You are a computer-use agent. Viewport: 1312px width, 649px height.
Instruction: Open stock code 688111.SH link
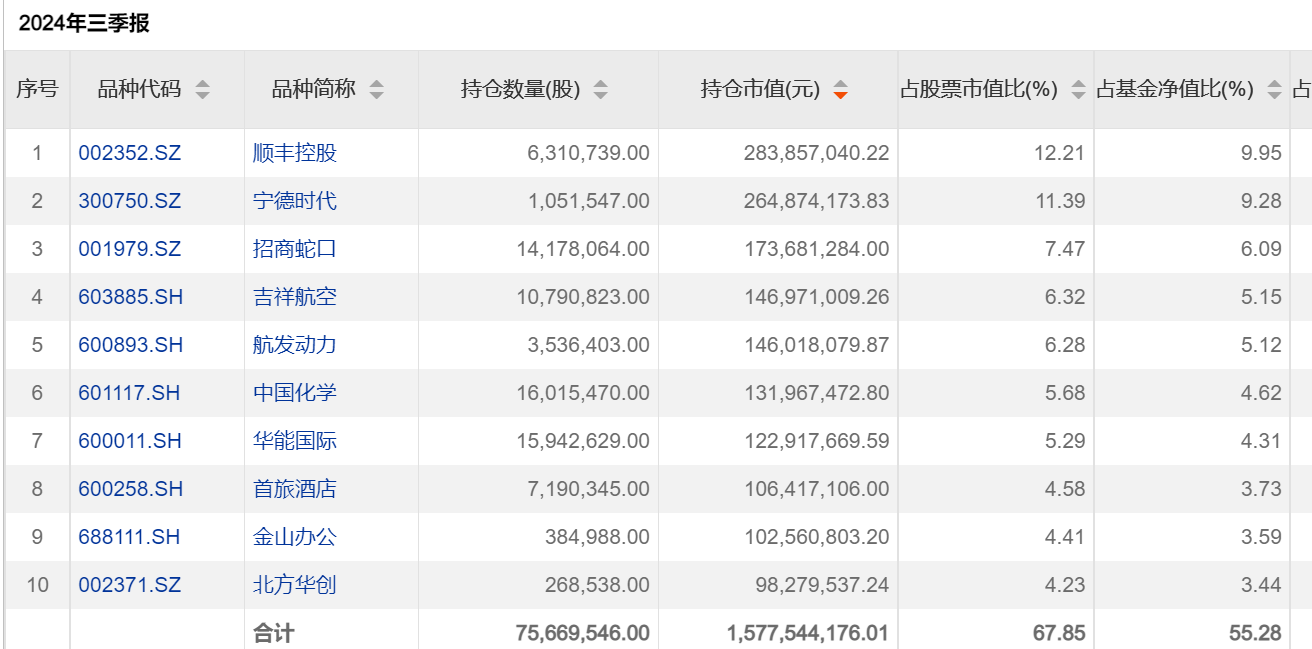point(130,537)
